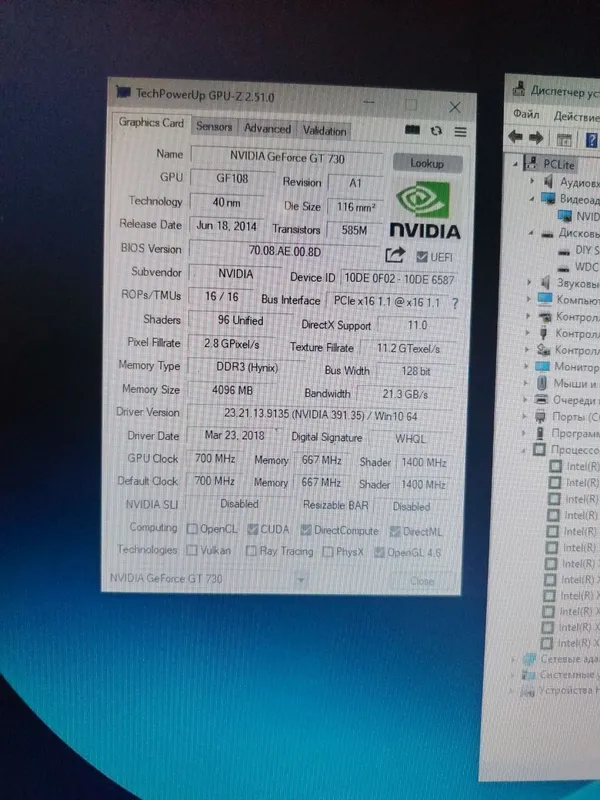Collapse the PCLite root node
Image resolution: width=600 pixels, height=800 pixels.
tap(515, 164)
